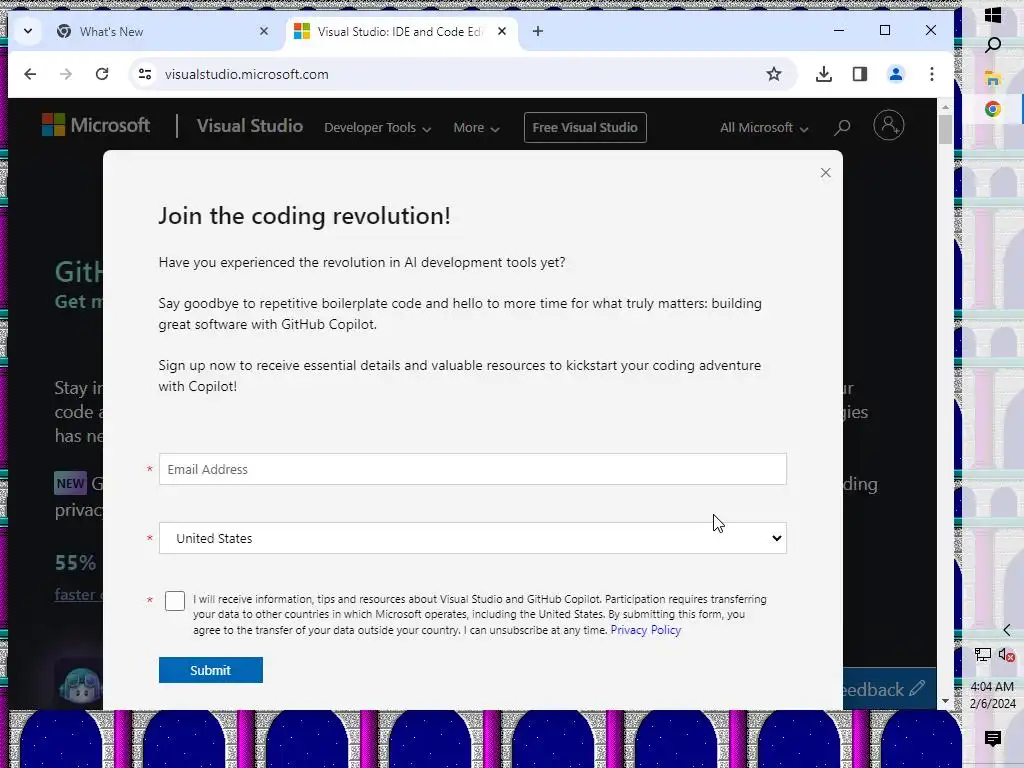1024x768 pixels.
Task: Submit the signup form
Action: click(x=210, y=670)
